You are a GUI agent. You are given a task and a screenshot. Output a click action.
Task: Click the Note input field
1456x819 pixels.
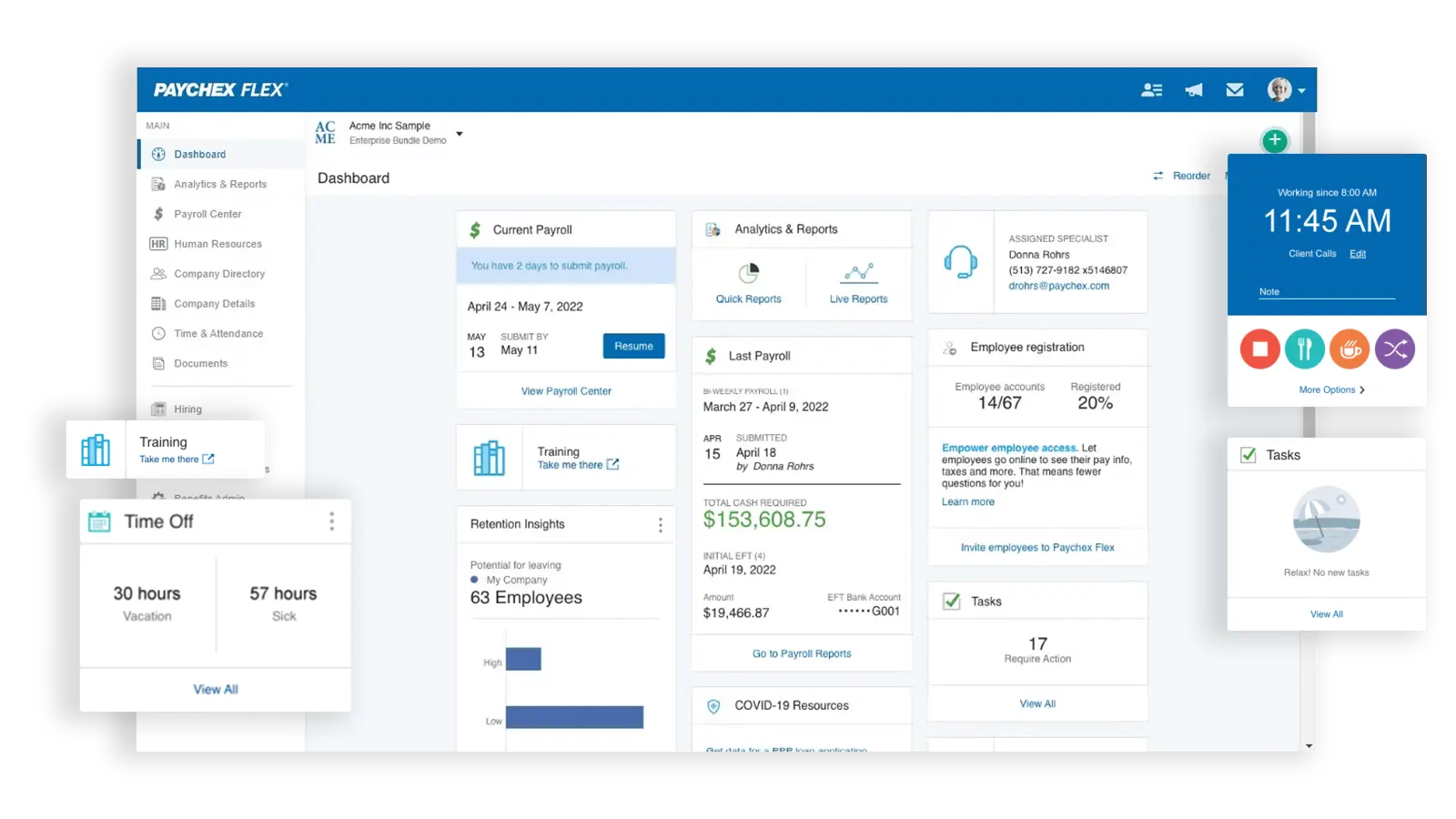coord(1326,291)
